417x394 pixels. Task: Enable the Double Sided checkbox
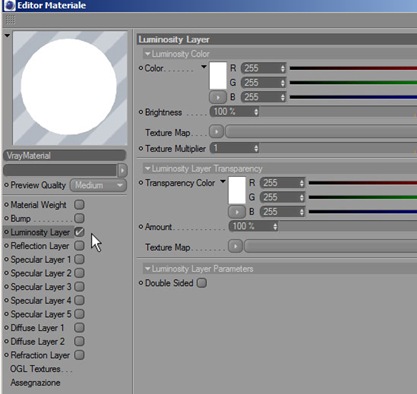click(x=202, y=283)
